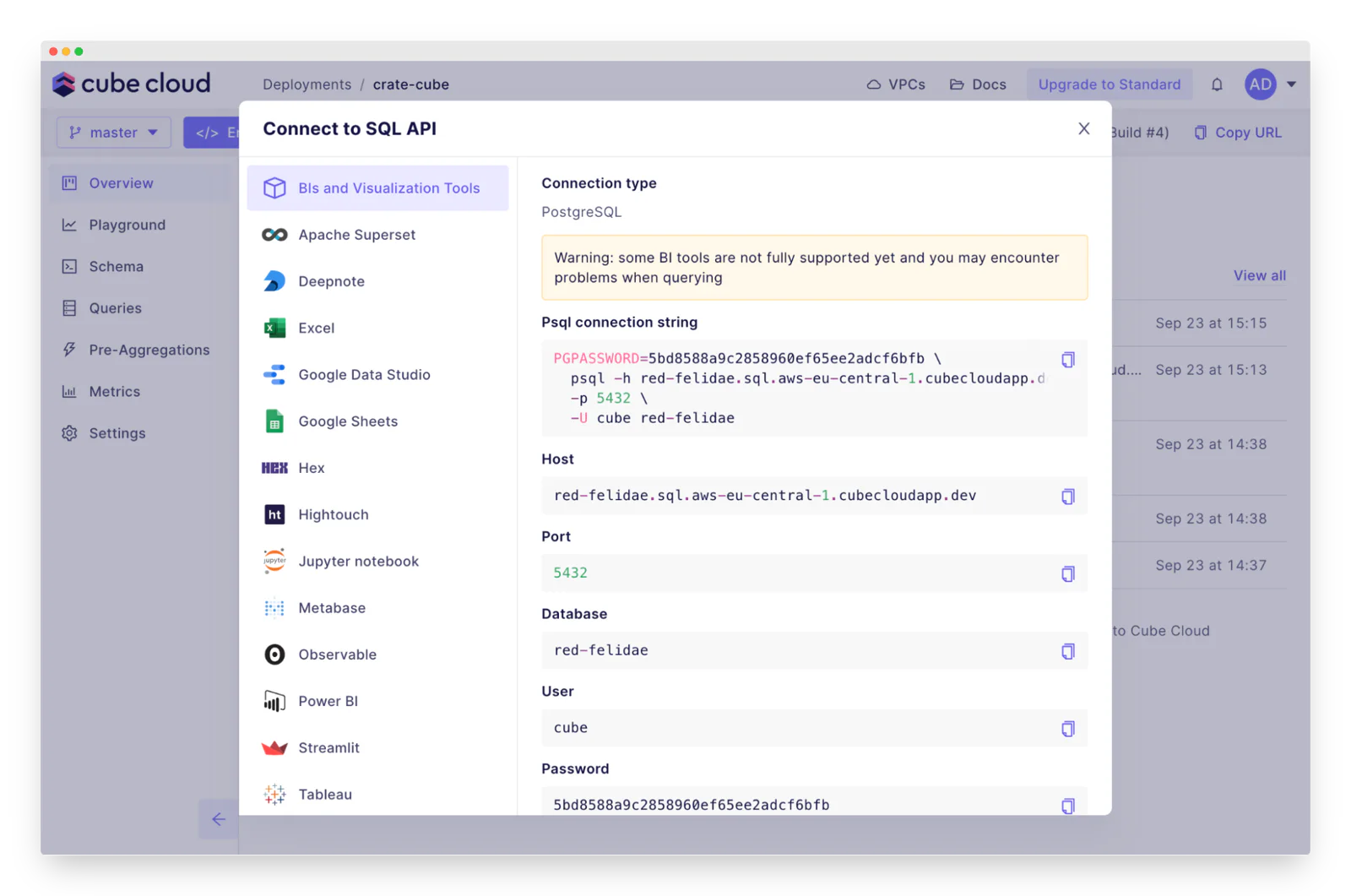Image resolution: width=1351 pixels, height=896 pixels.
Task: Open the VPCs link
Action: pos(896,84)
